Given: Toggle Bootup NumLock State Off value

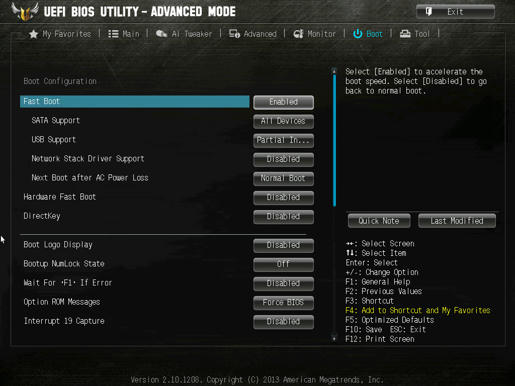Looking at the screenshot, I should coord(283,264).
